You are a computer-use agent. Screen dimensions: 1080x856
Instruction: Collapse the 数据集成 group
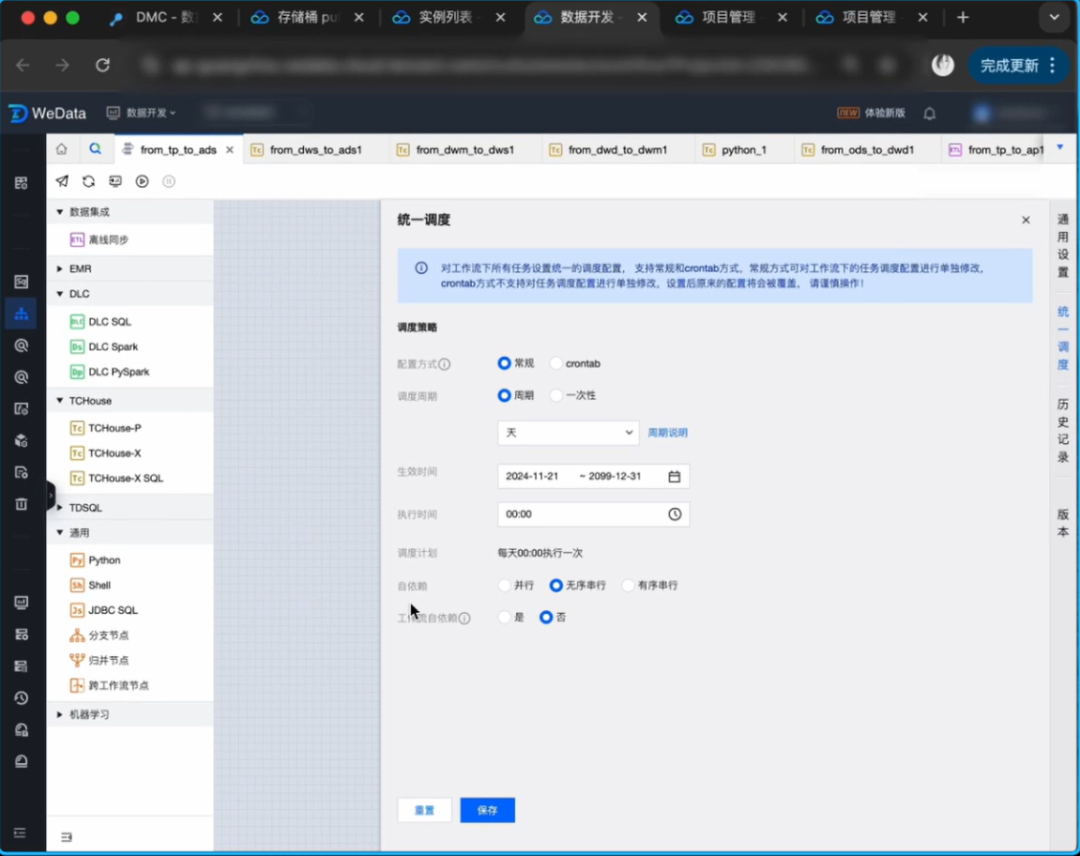pyautogui.click(x=59, y=211)
